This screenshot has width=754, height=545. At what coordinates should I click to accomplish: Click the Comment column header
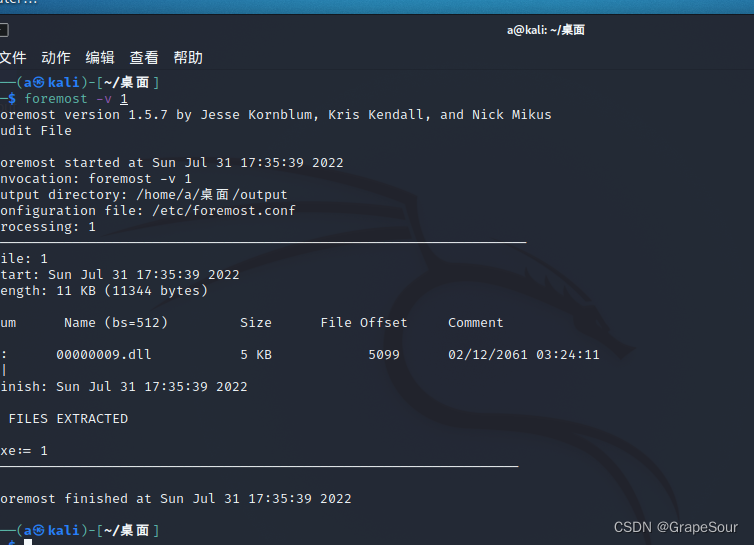476,322
